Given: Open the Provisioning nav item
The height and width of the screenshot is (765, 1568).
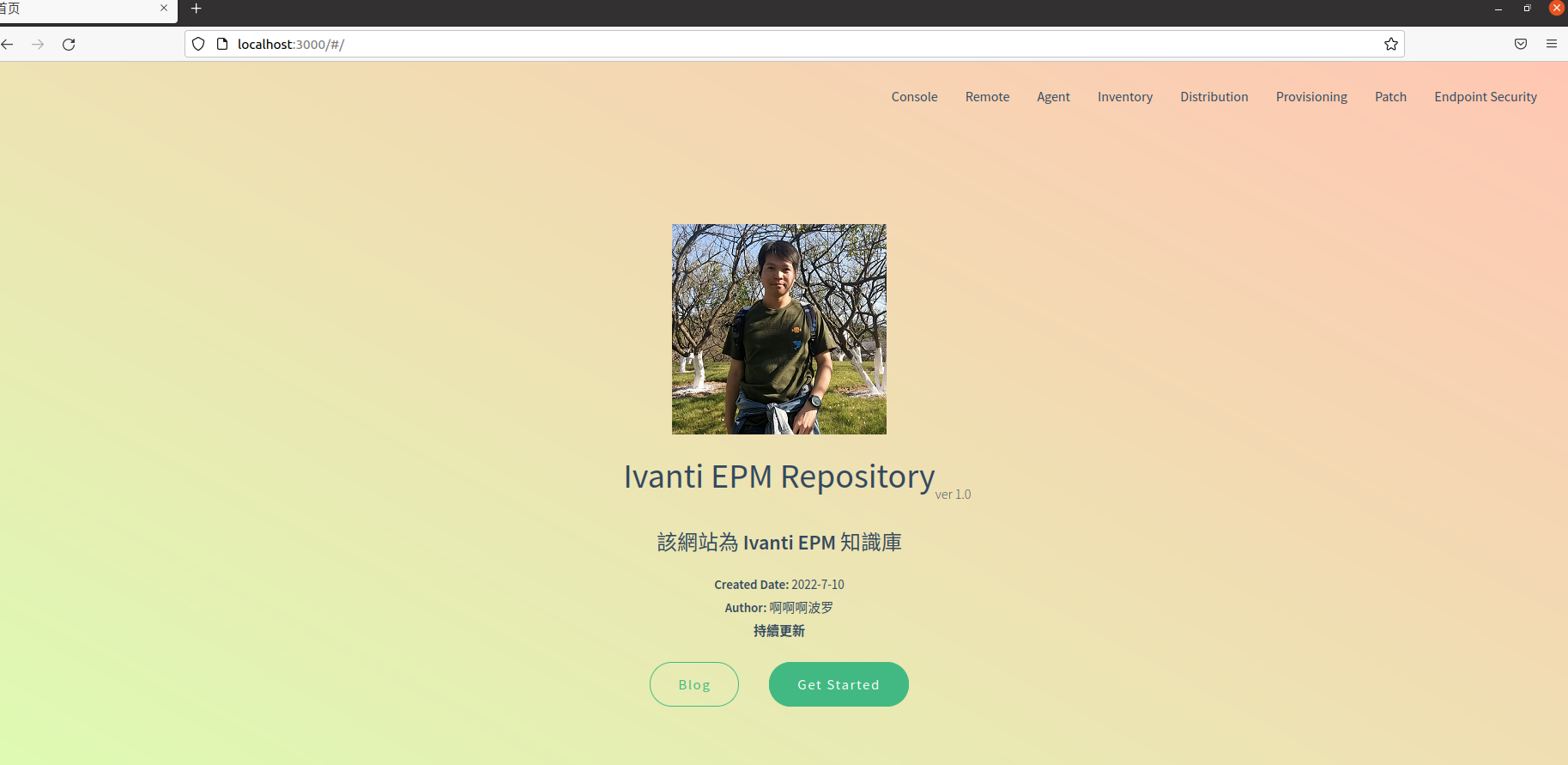Looking at the screenshot, I should pyautogui.click(x=1311, y=97).
